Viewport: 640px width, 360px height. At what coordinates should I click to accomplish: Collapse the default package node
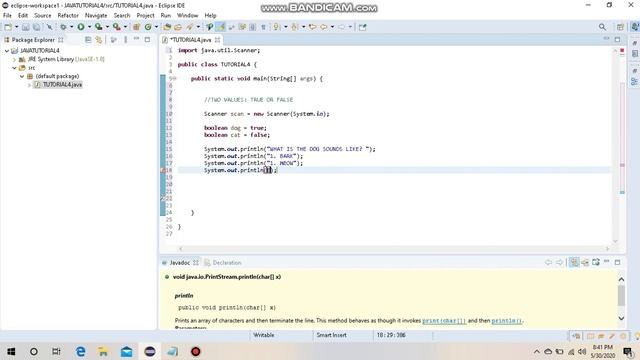22,76
